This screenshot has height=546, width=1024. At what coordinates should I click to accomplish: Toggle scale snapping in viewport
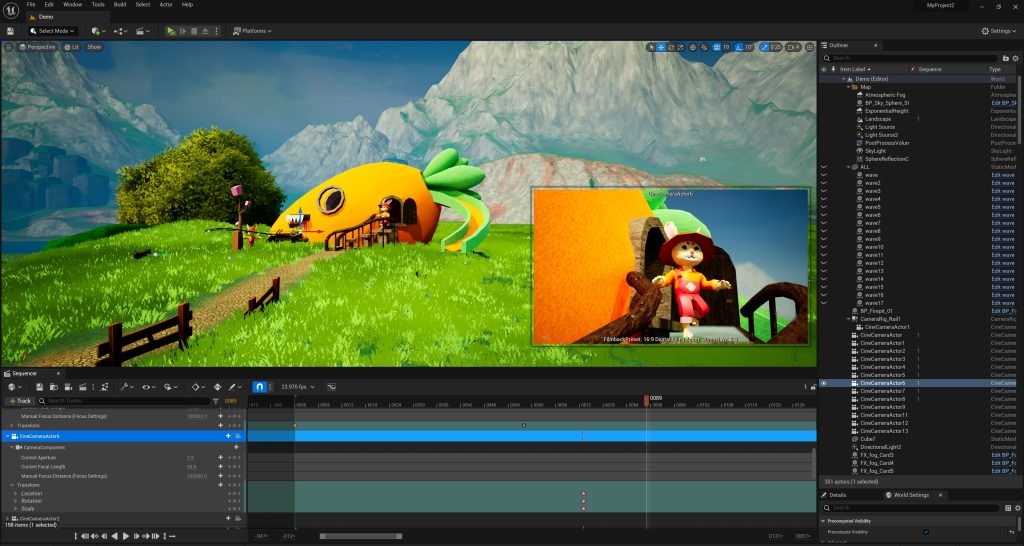[764, 47]
